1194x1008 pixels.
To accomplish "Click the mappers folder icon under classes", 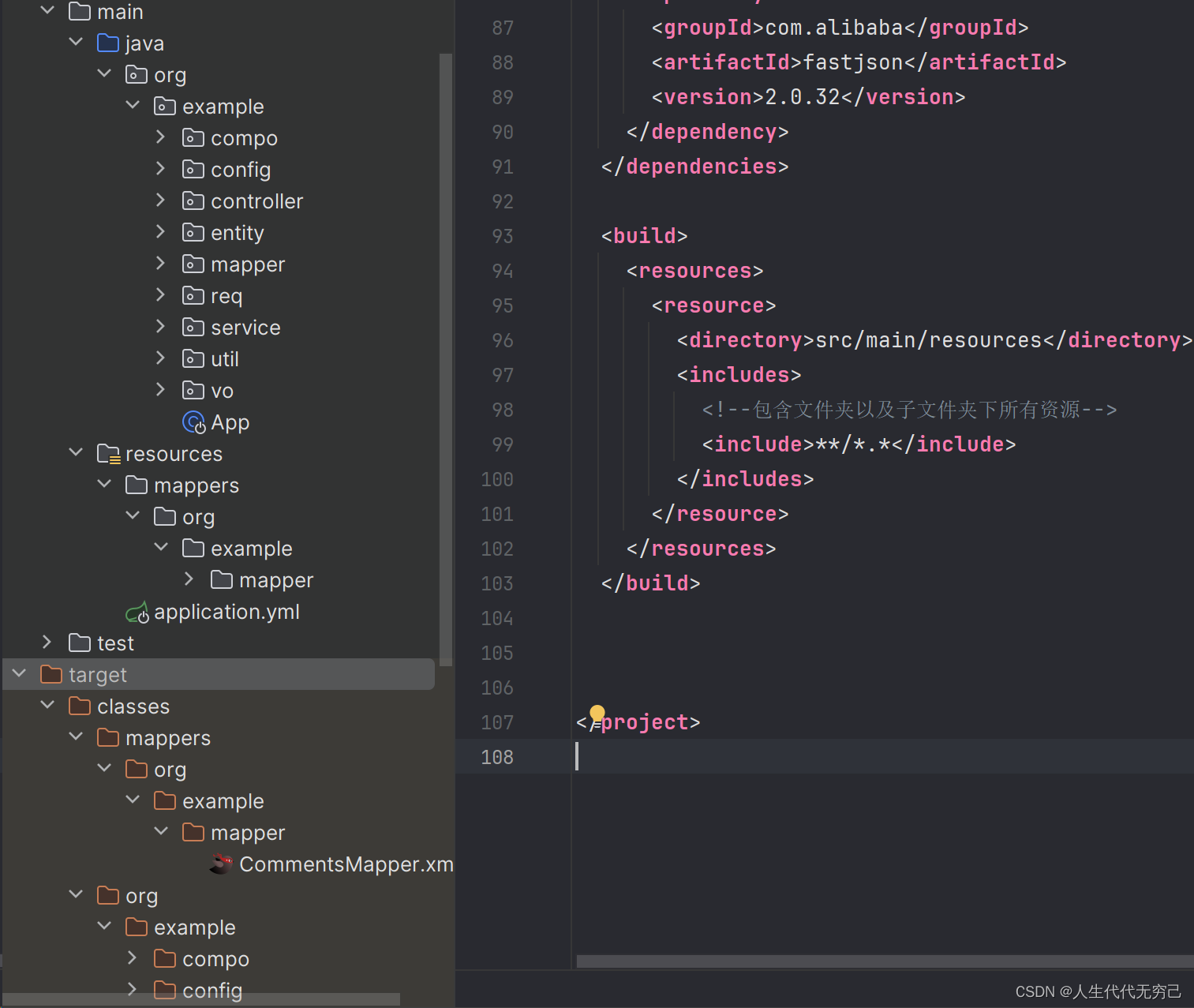I will [108, 738].
